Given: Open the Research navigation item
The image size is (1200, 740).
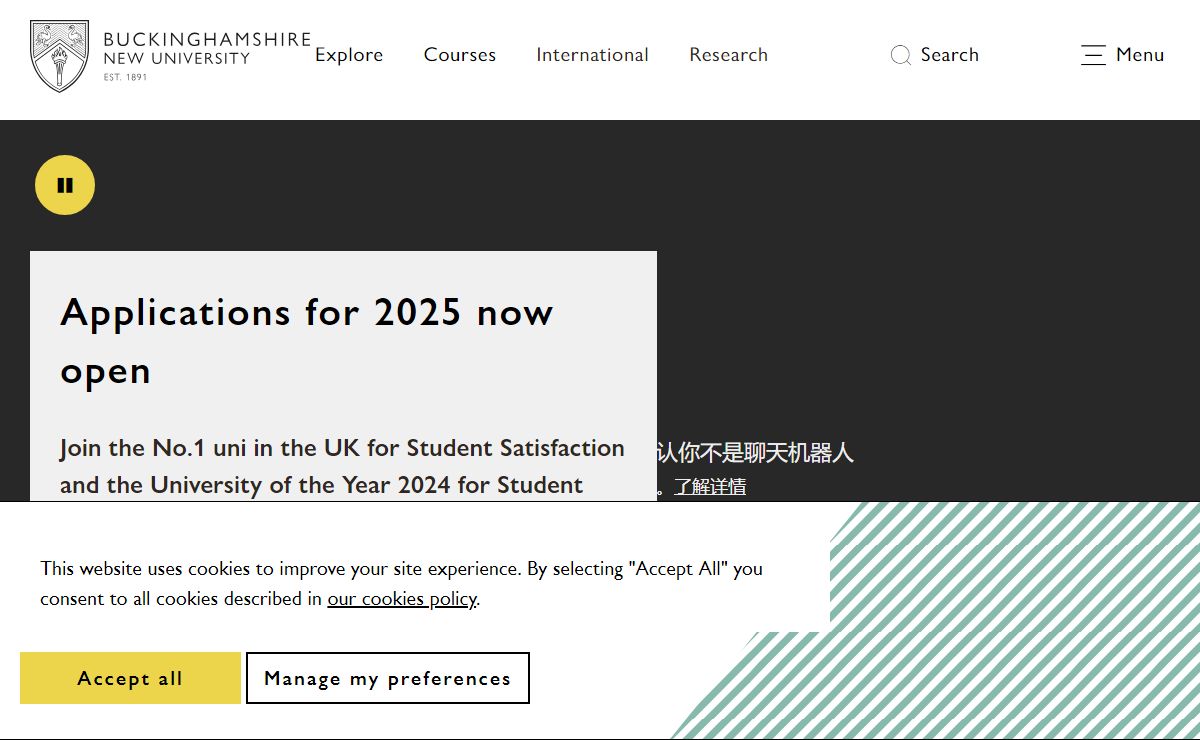Looking at the screenshot, I should tap(728, 55).
